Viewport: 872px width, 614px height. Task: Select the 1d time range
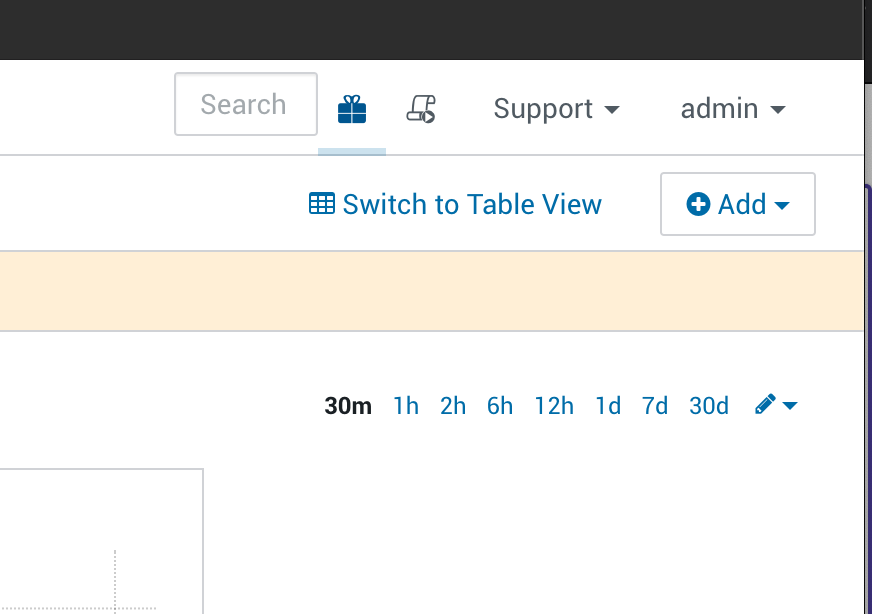pos(607,405)
